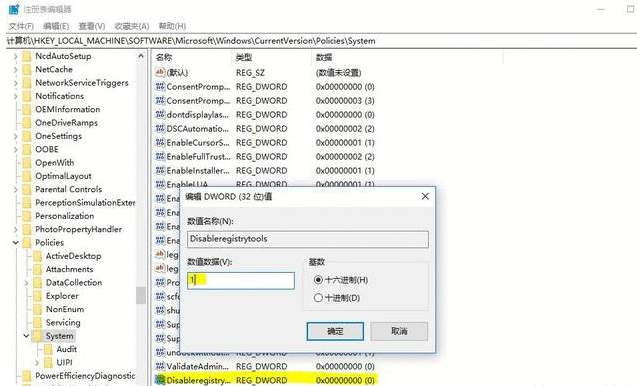
Task: Click the Registry Editor app icon in title bar
Action: 14,9
